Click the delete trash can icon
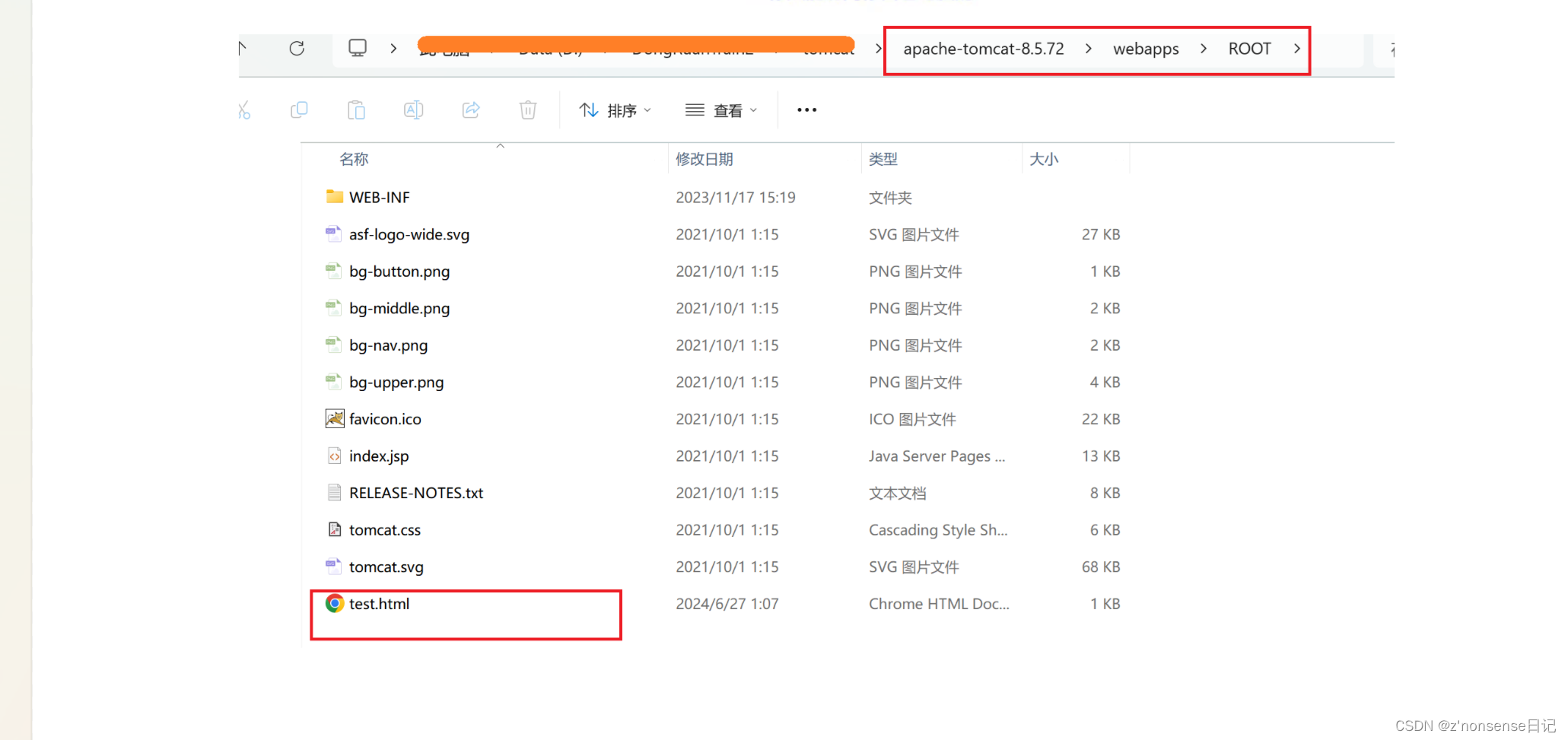This screenshot has height=740, width=1568. [528, 110]
